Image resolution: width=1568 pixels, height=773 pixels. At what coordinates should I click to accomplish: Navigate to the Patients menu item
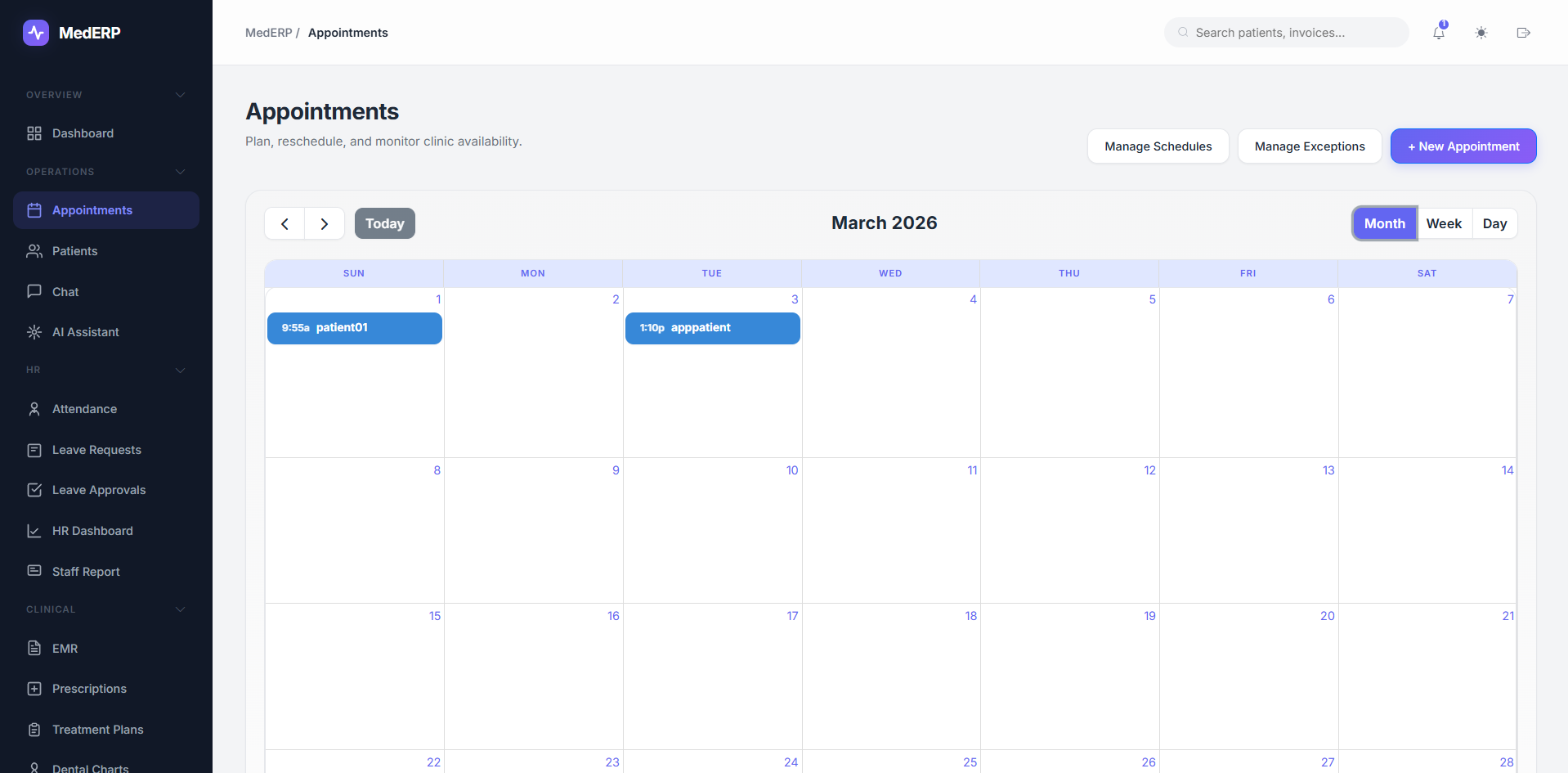click(x=74, y=251)
